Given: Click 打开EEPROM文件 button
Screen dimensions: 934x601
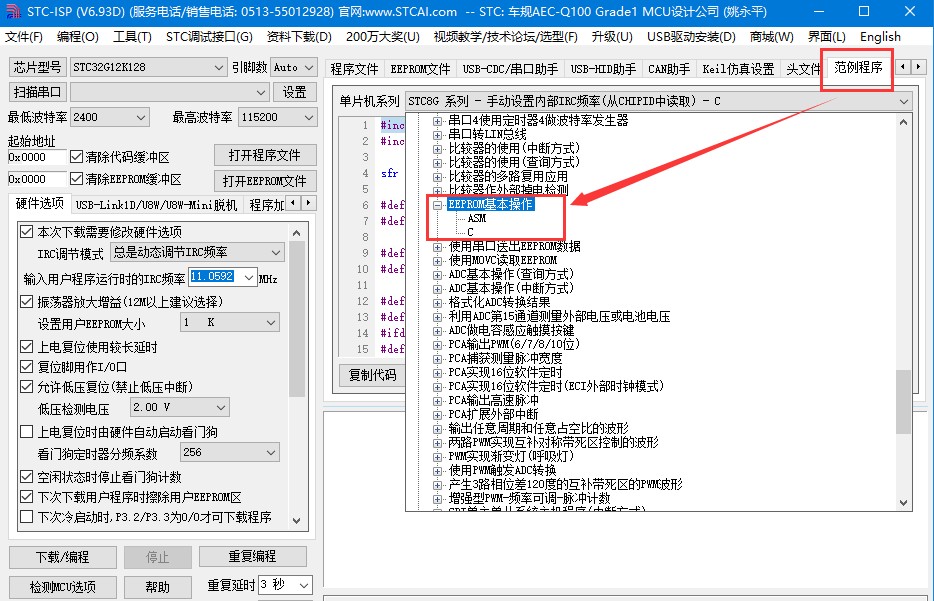Looking at the screenshot, I should [x=264, y=181].
